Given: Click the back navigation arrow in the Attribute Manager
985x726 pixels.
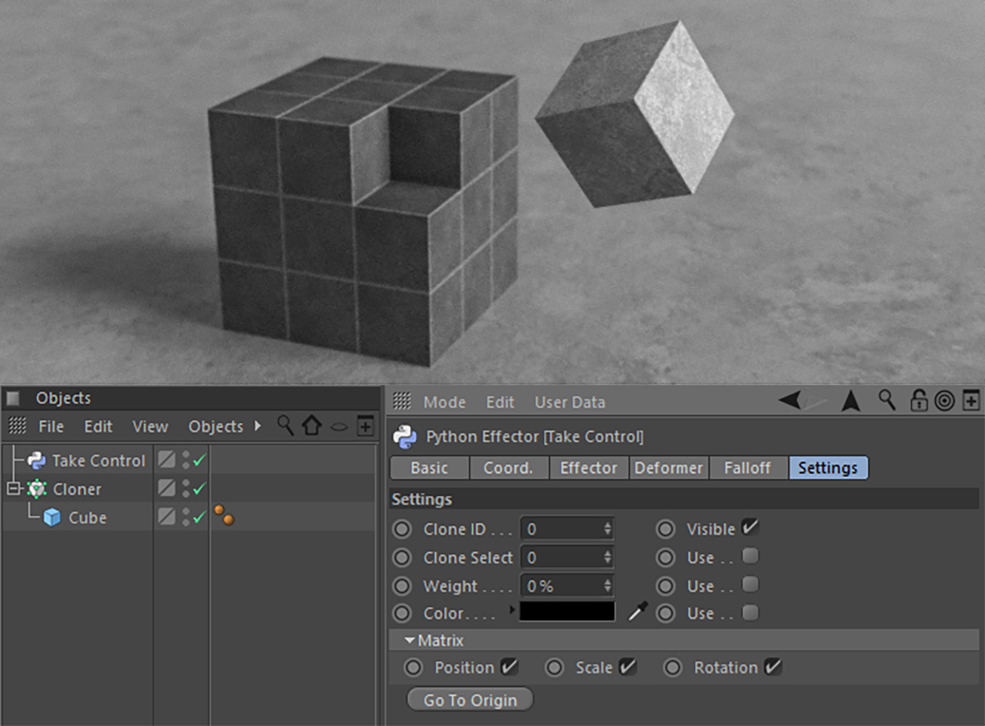Looking at the screenshot, I should (x=791, y=400).
